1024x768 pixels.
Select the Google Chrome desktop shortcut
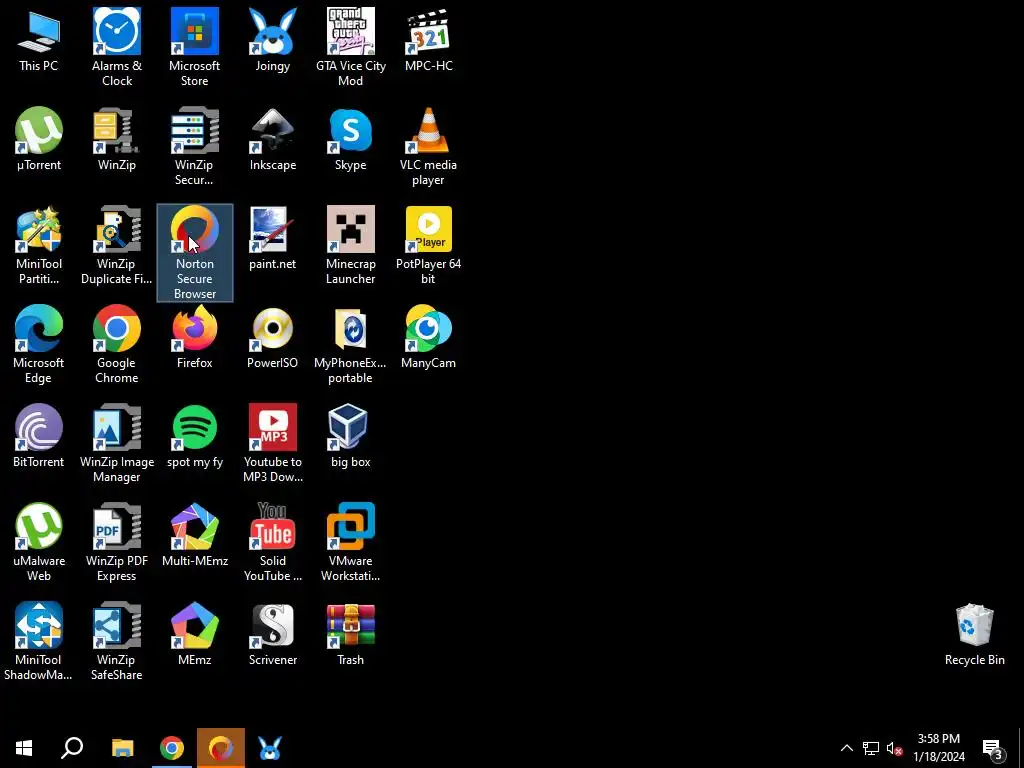(117, 344)
